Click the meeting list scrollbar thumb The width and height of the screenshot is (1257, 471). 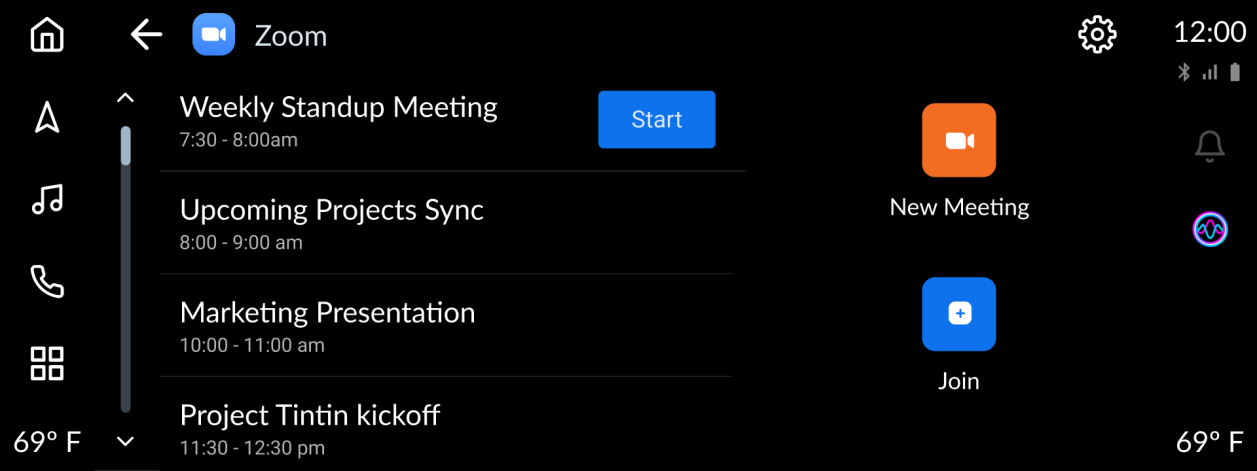[x=126, y=145]
